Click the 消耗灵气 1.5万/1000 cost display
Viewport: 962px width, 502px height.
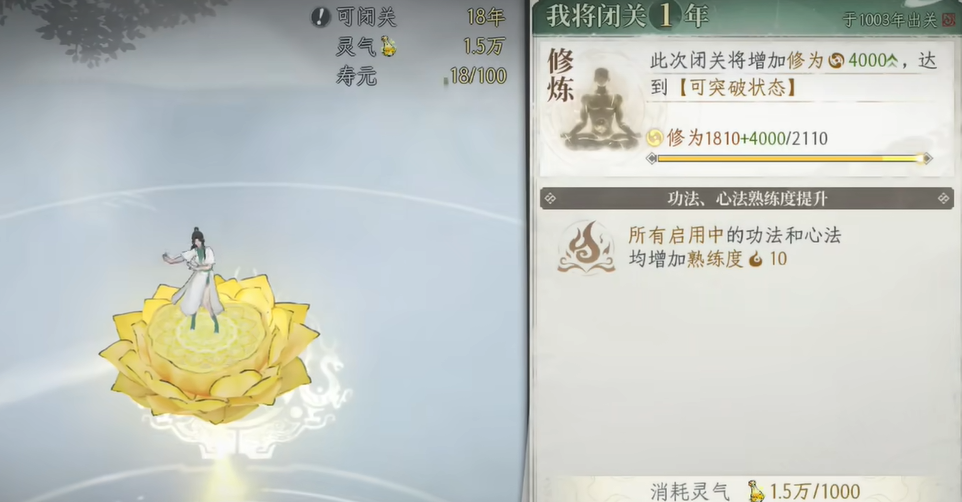pos(755,491)
